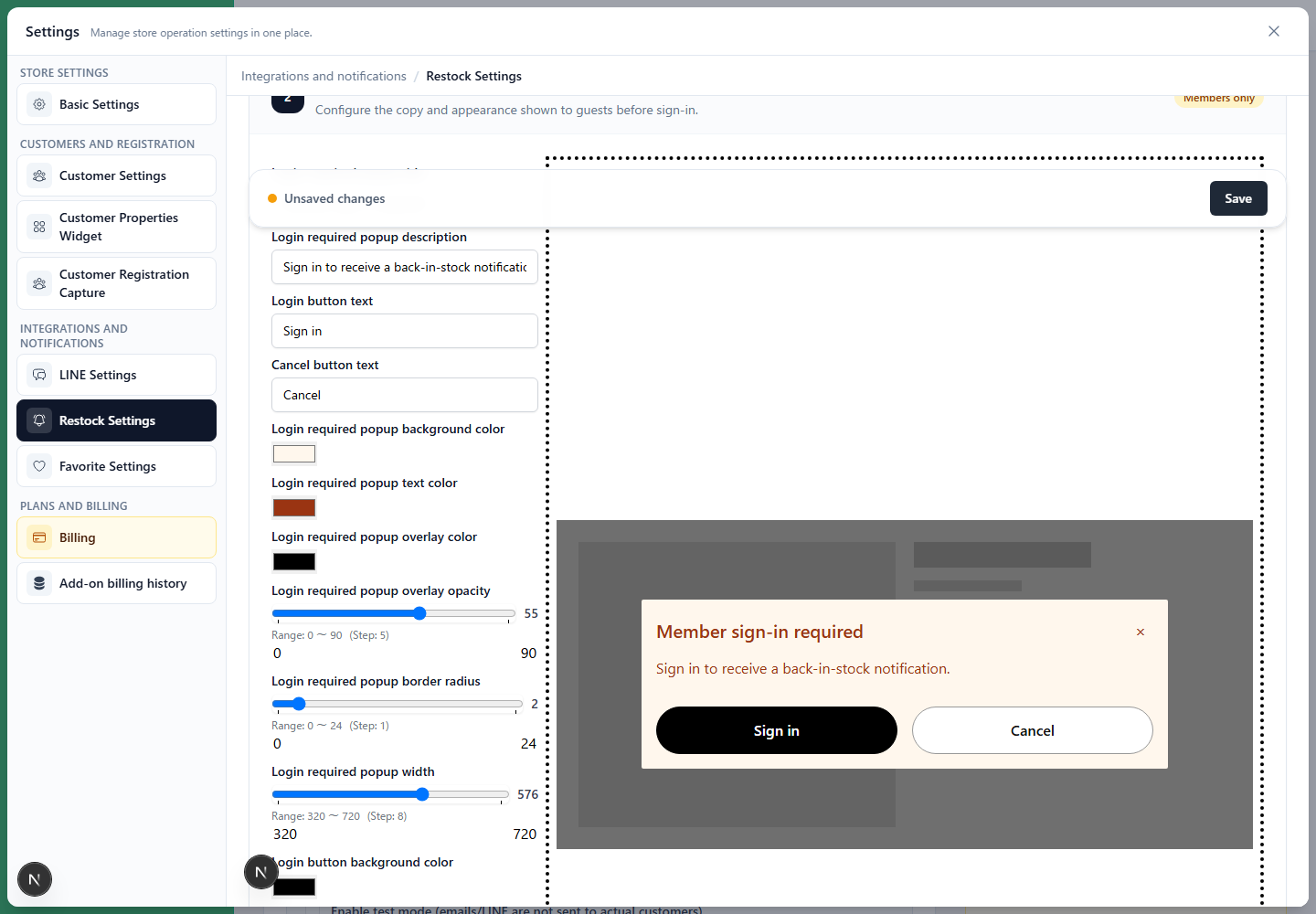The height and width of the screenshot is (914, 1316).
Task: Open the popup overlay color swatch
Action: 294,561
